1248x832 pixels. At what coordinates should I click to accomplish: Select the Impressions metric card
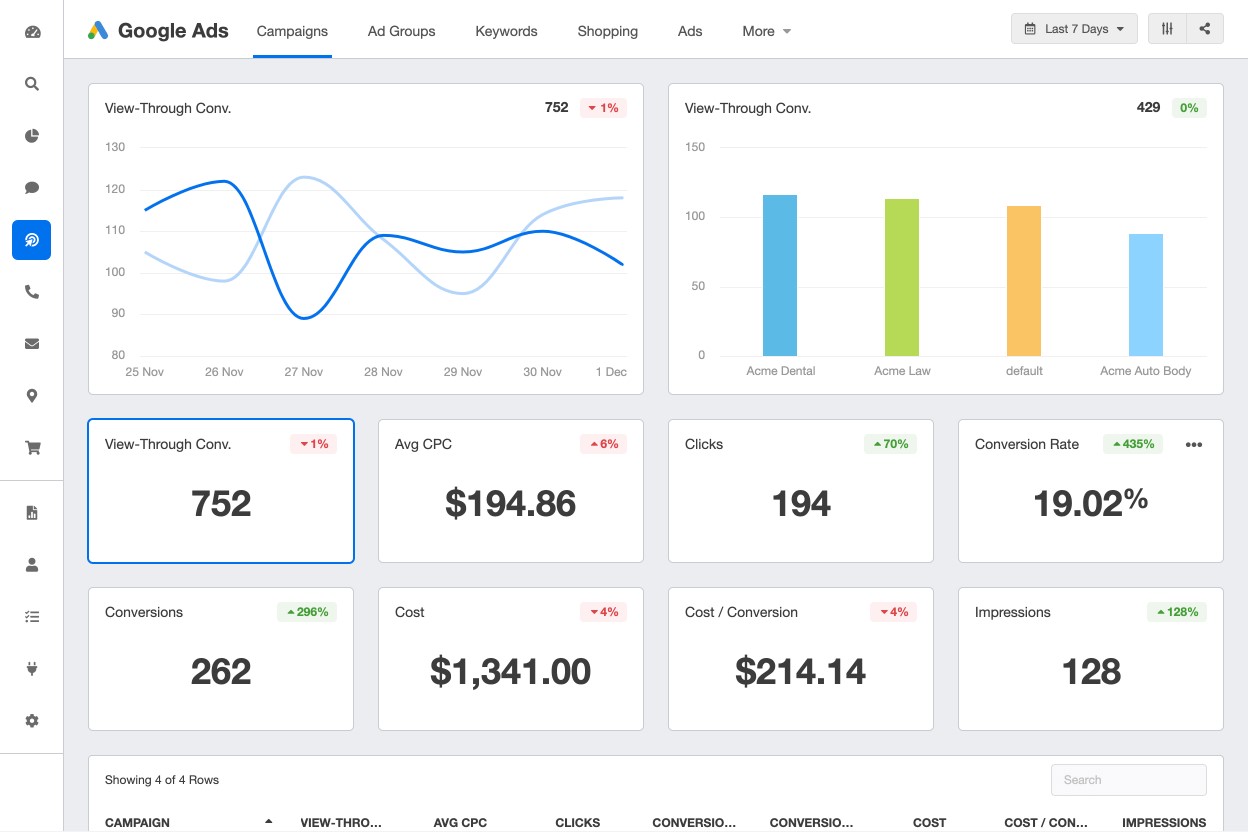click(1090, 658)
